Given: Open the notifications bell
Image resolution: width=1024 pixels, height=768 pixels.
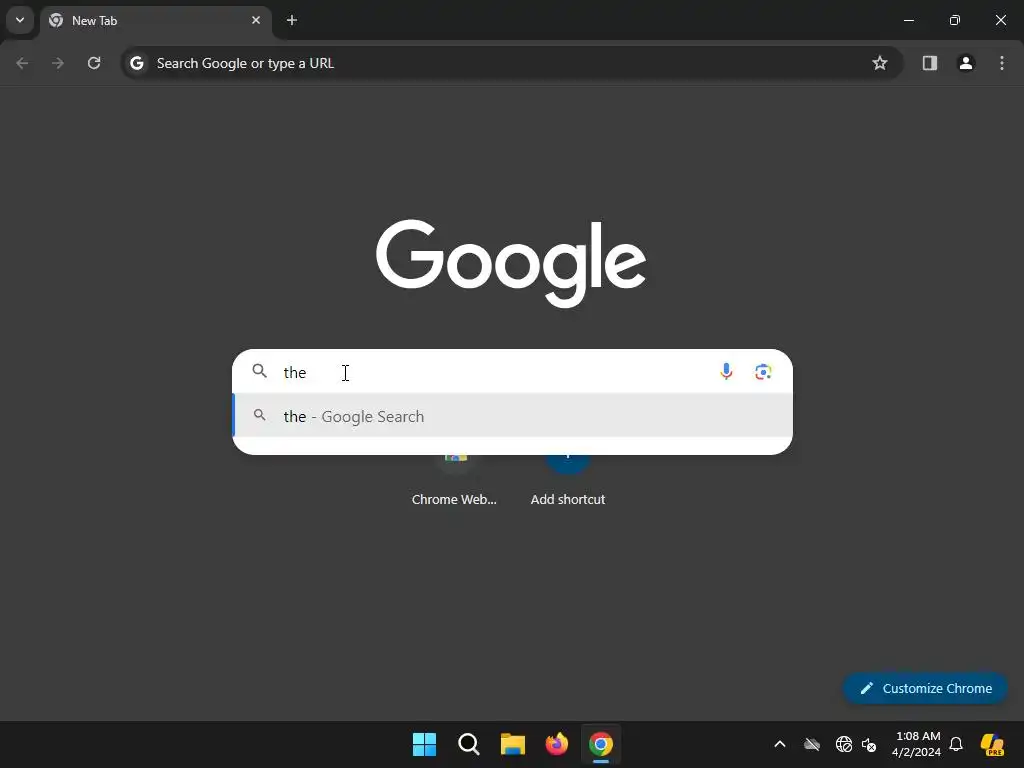Looking at the screenshot, I should [956, 744].
